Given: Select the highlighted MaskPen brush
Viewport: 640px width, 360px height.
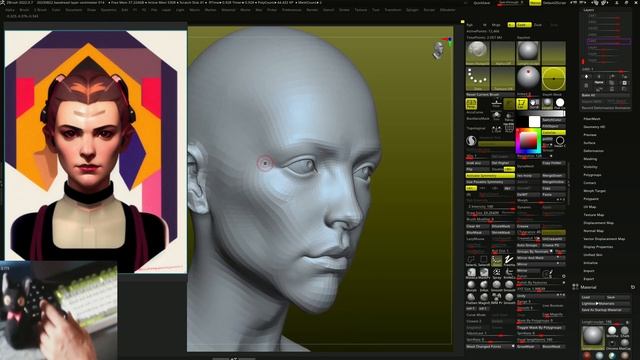Looking at the screenshot, I should pos(496,260).
